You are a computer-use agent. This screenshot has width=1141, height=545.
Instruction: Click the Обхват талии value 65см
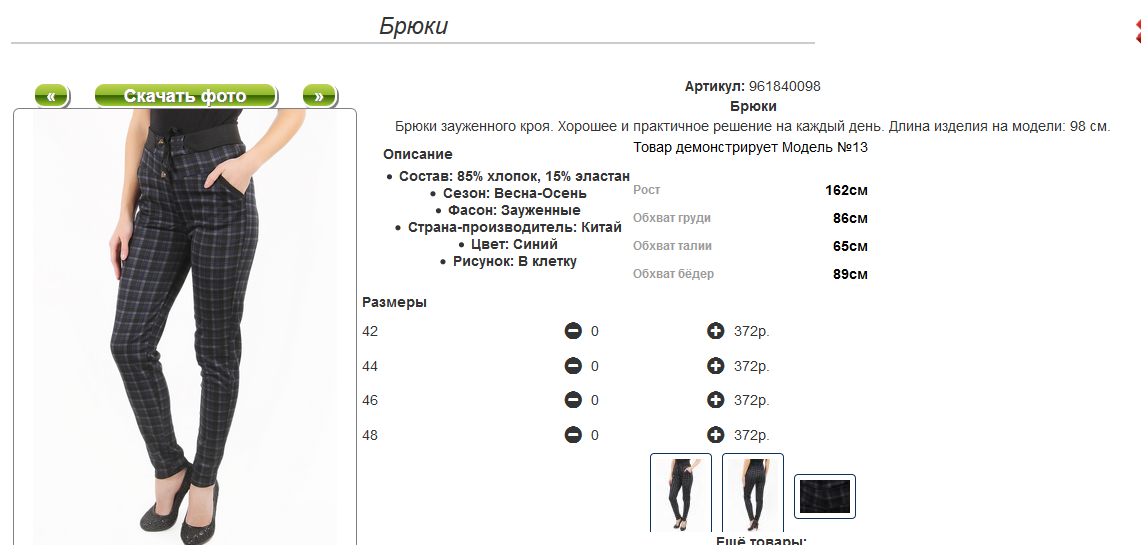[850, 246]
